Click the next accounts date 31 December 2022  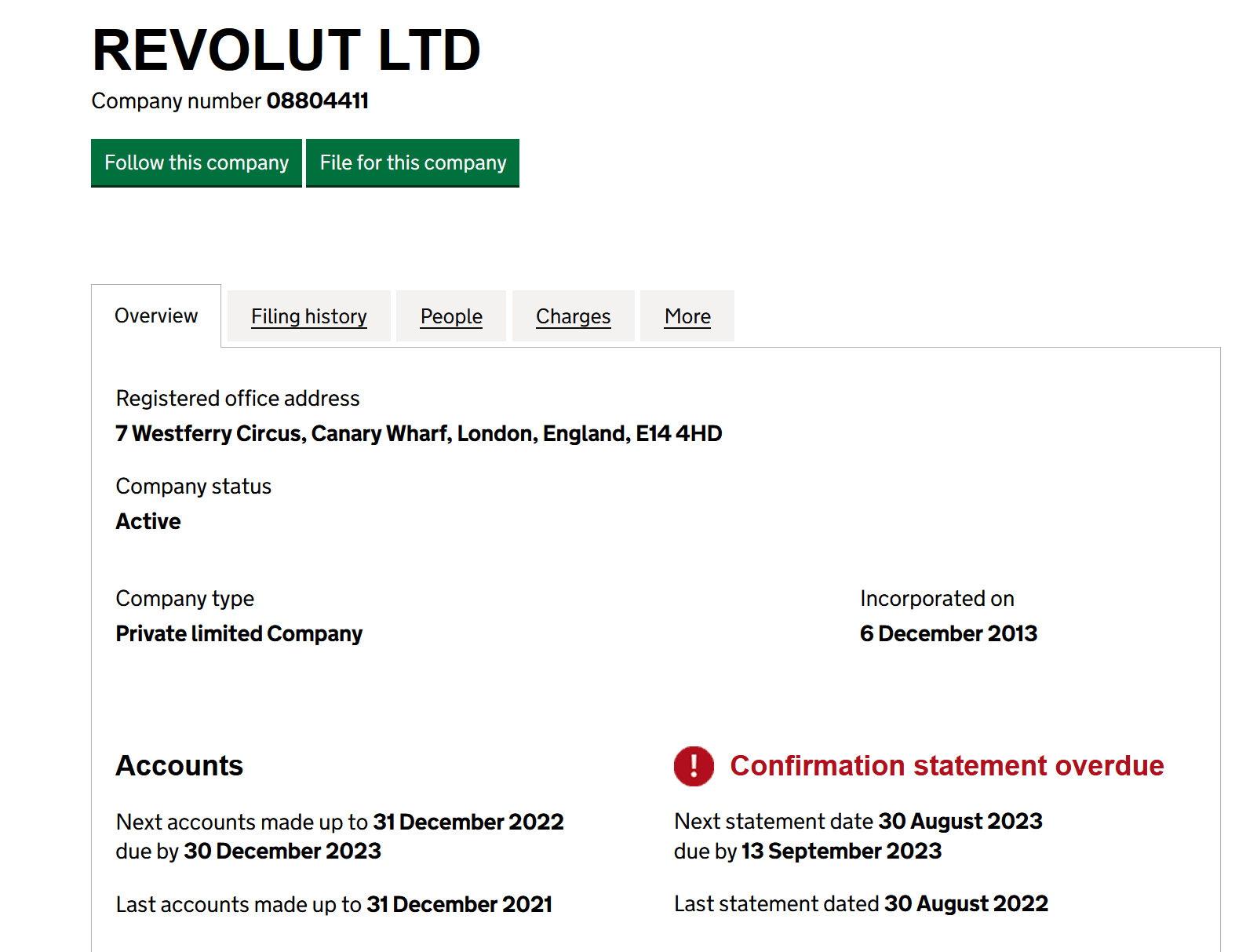point(468,822)
